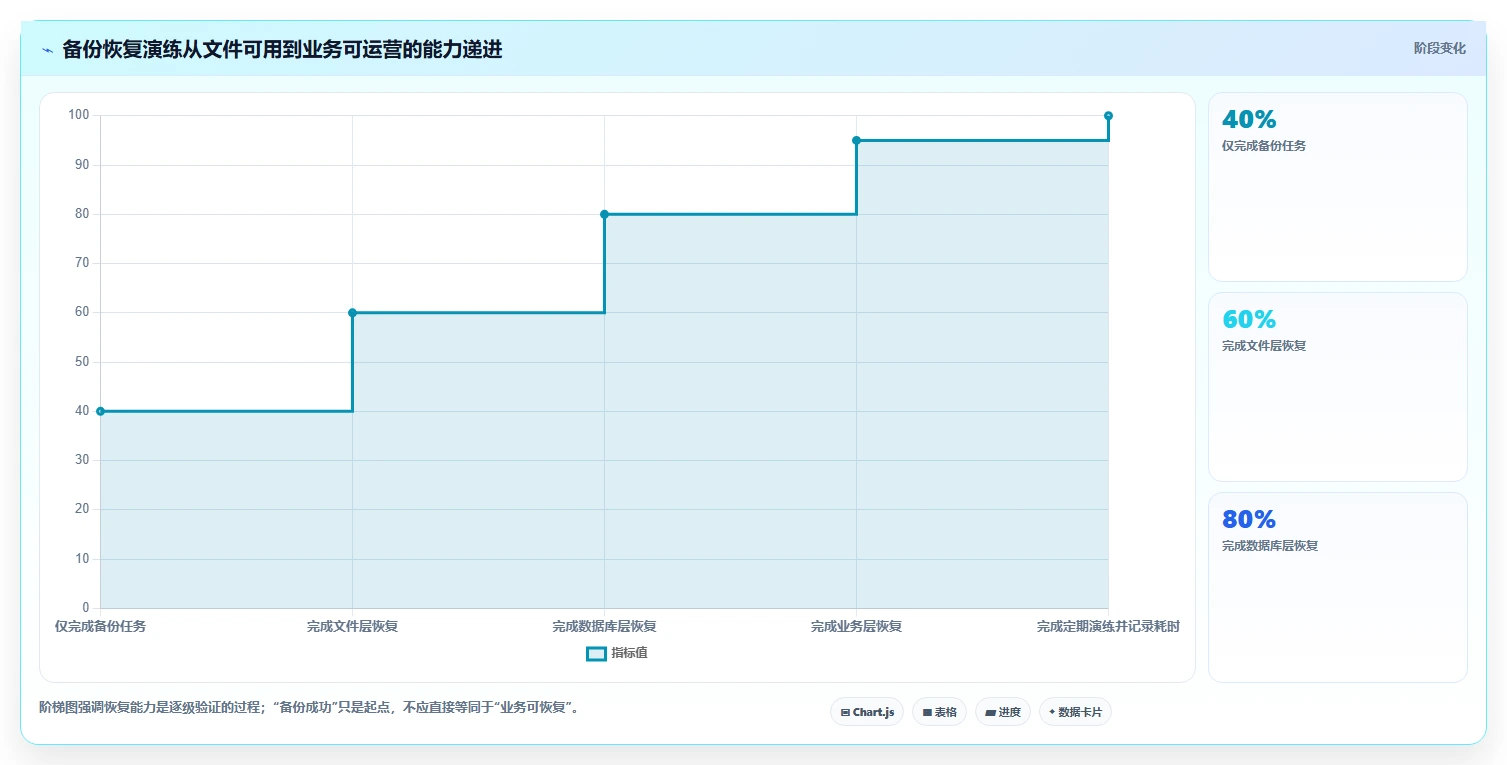1507x765 pixels.
Task: Click the icon in the 表格 tag
Action: click(x=927, y=713)
